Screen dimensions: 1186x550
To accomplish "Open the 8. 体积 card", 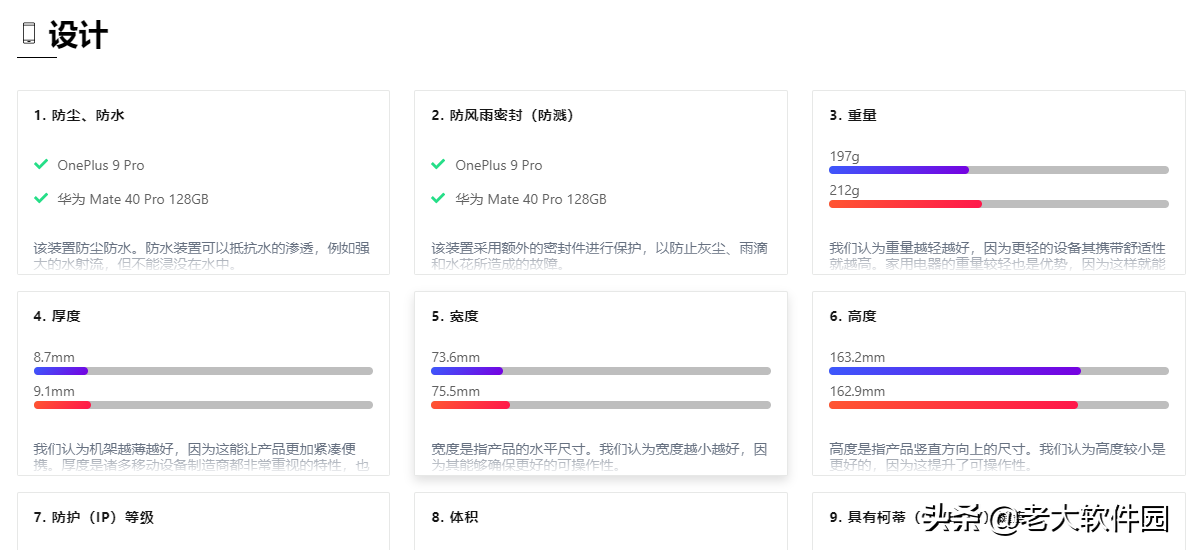I will coord(455,518).
